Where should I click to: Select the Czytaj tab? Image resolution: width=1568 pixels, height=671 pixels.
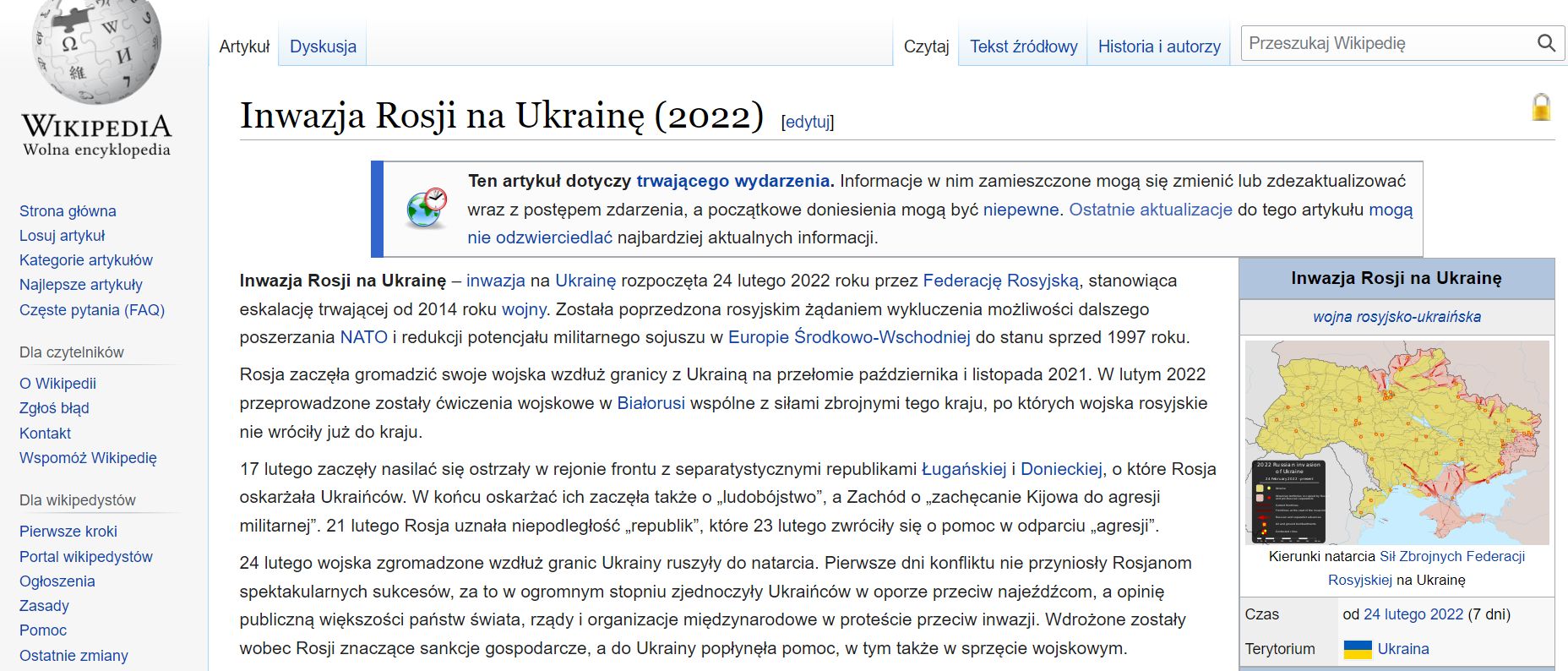pos(926,46)
